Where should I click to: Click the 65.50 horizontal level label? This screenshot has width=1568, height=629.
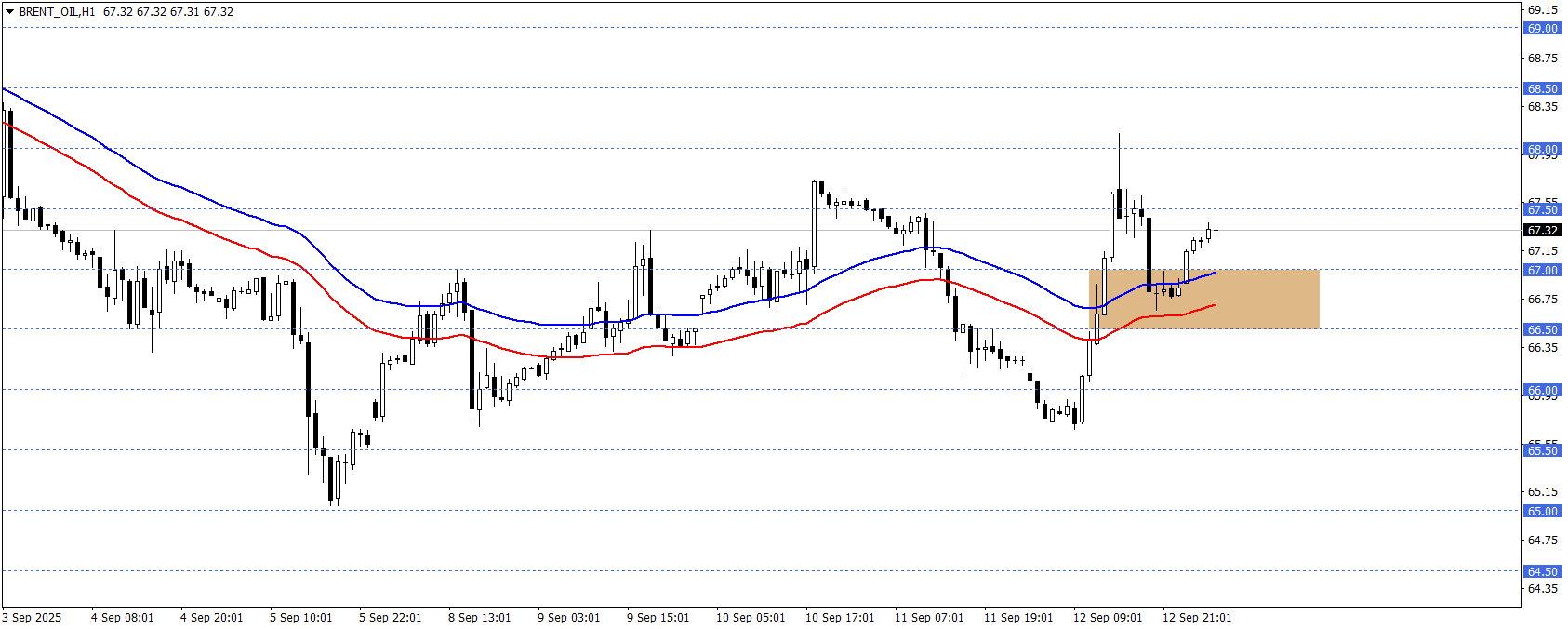pyautogui.click(x=1542, y=450)
